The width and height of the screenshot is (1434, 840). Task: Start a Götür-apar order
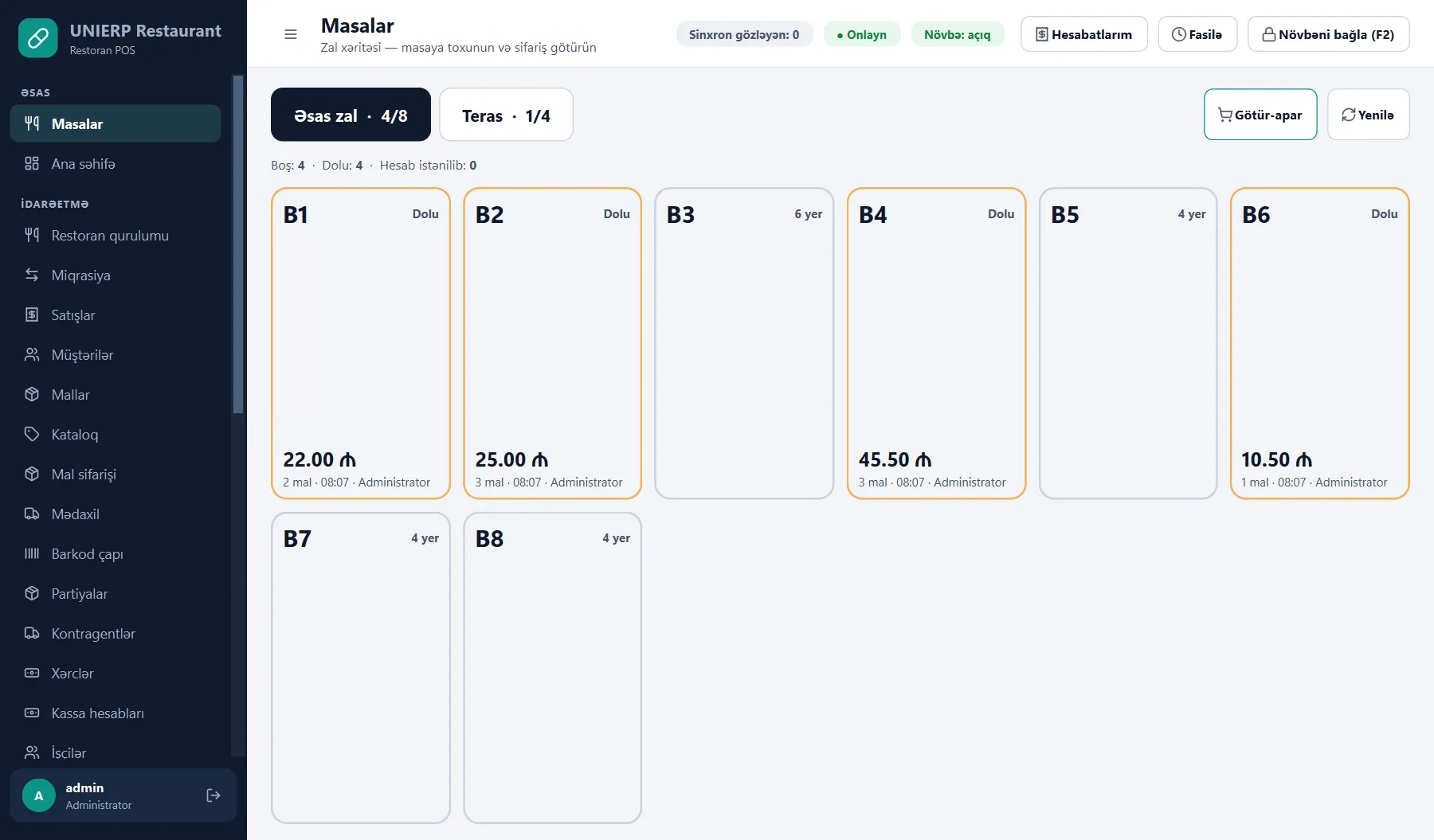tap(1260, 115)
